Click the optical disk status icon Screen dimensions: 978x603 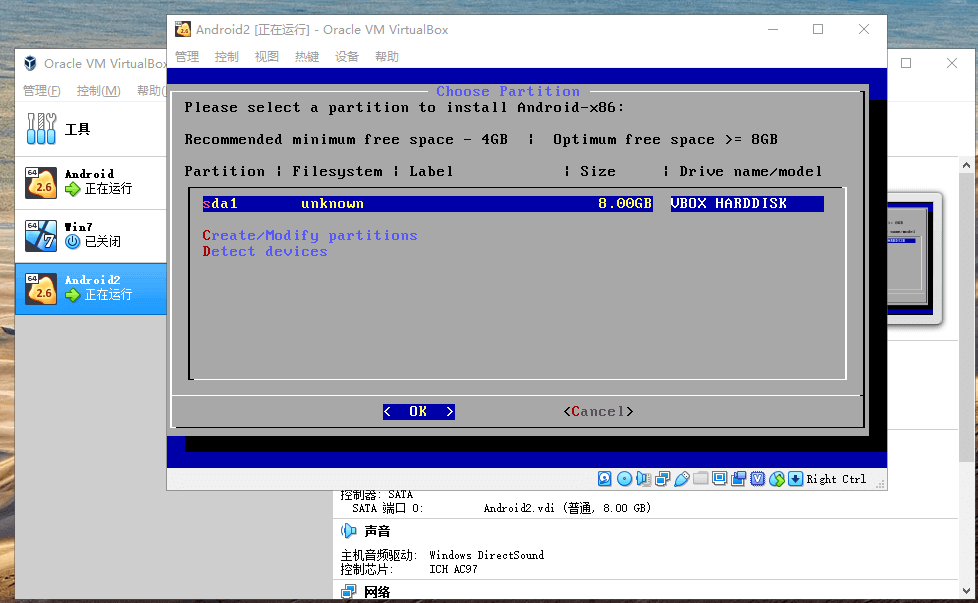click(624, 479)
